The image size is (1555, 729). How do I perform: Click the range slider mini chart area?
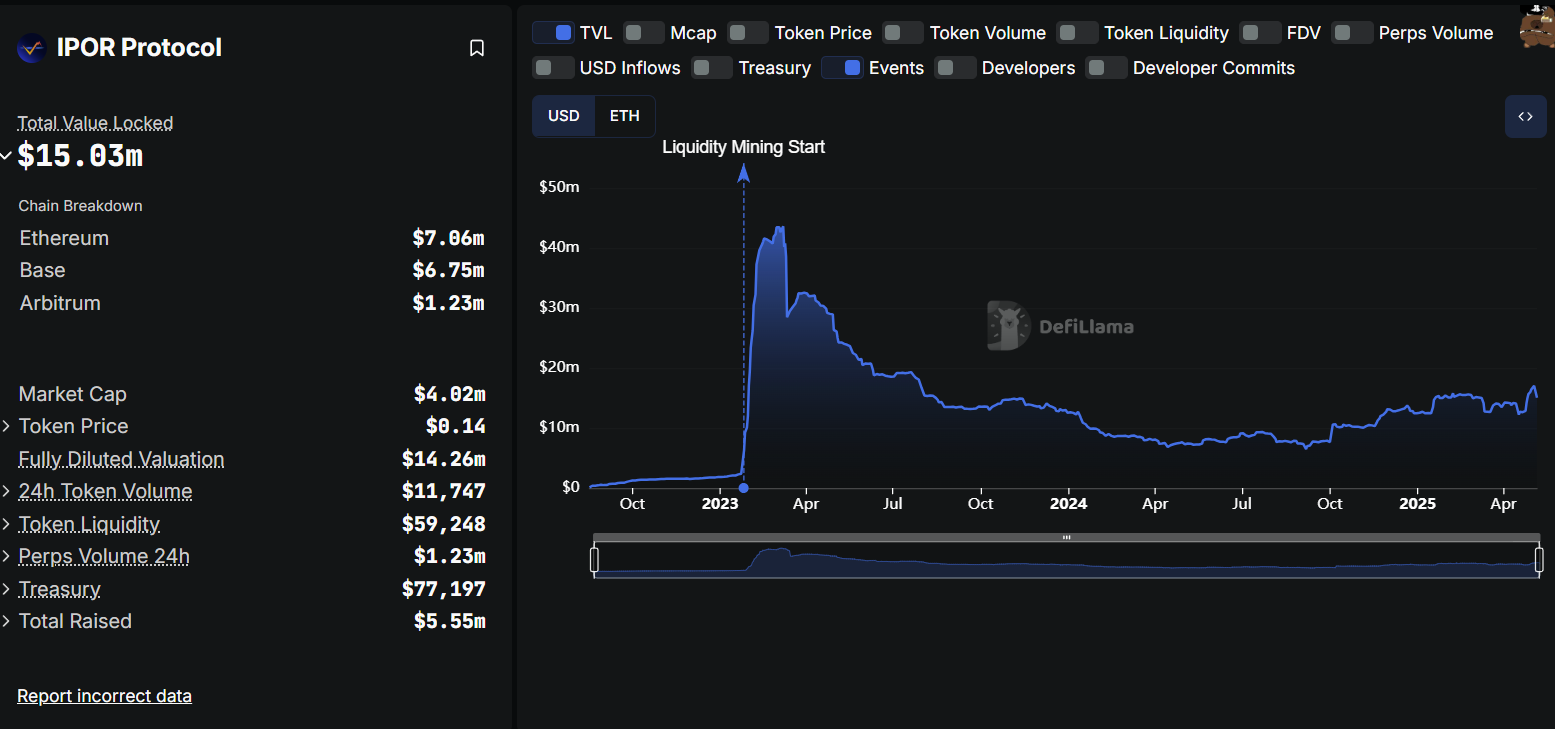(1066, 560)
